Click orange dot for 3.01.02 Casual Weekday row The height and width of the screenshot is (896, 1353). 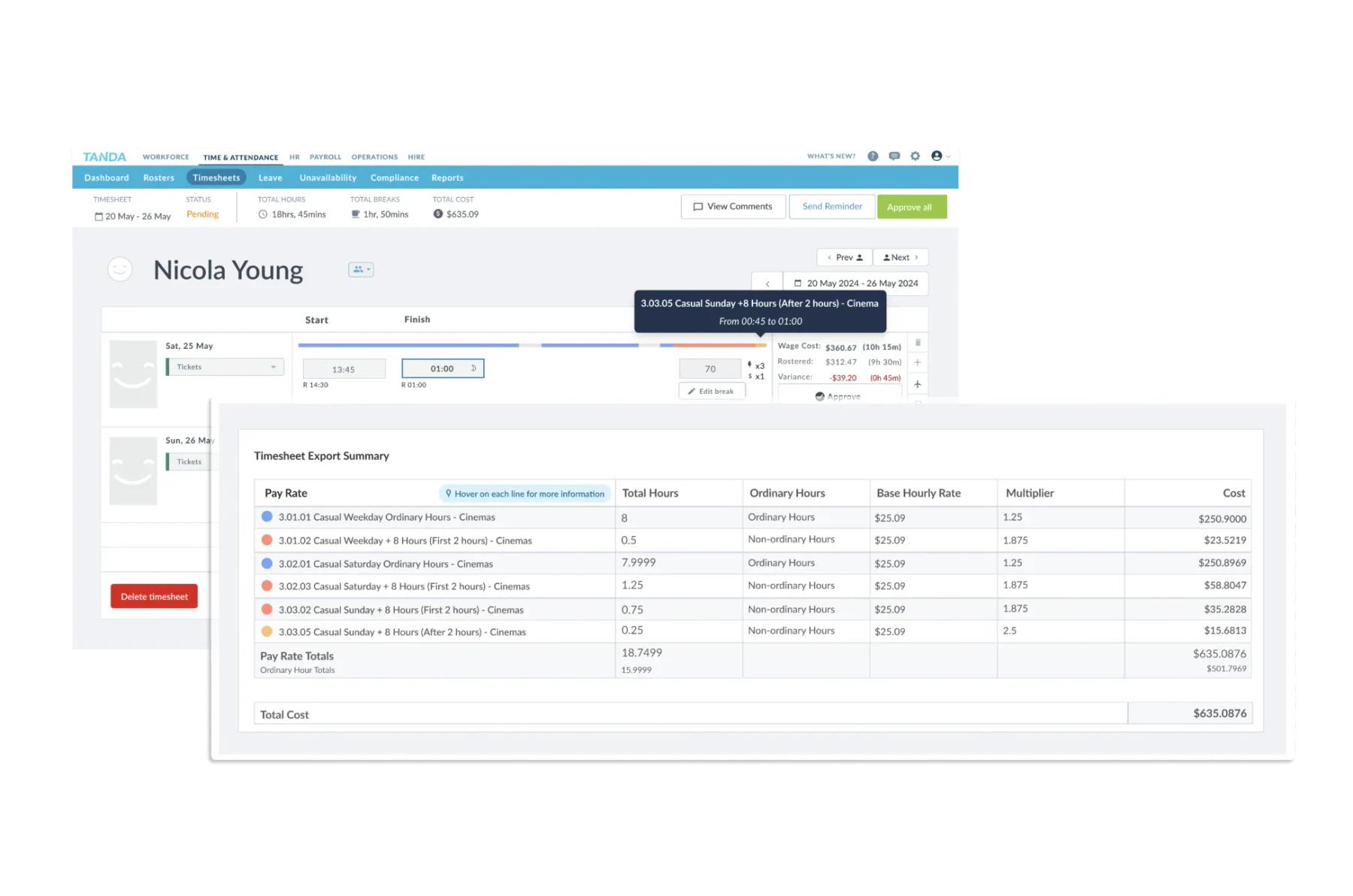tap(267, 540)
